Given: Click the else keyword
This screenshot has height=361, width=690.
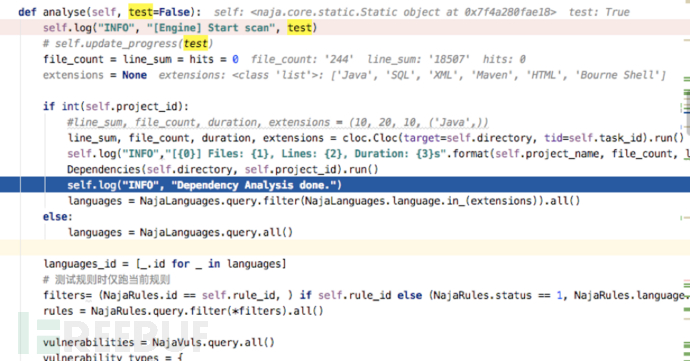Looking at the screenshot, I should 57,217.
